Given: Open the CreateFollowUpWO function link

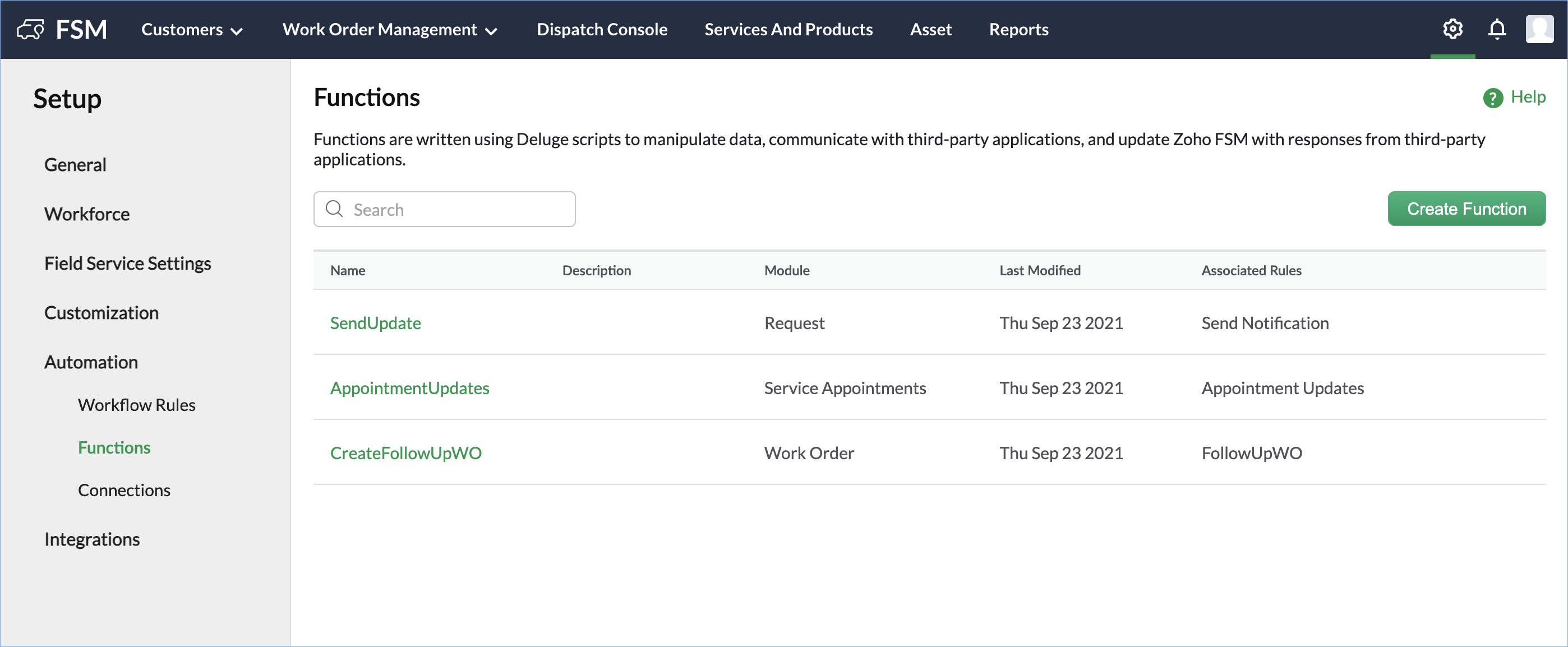Looking at the screenshot, I should click(x=405, y=453).
